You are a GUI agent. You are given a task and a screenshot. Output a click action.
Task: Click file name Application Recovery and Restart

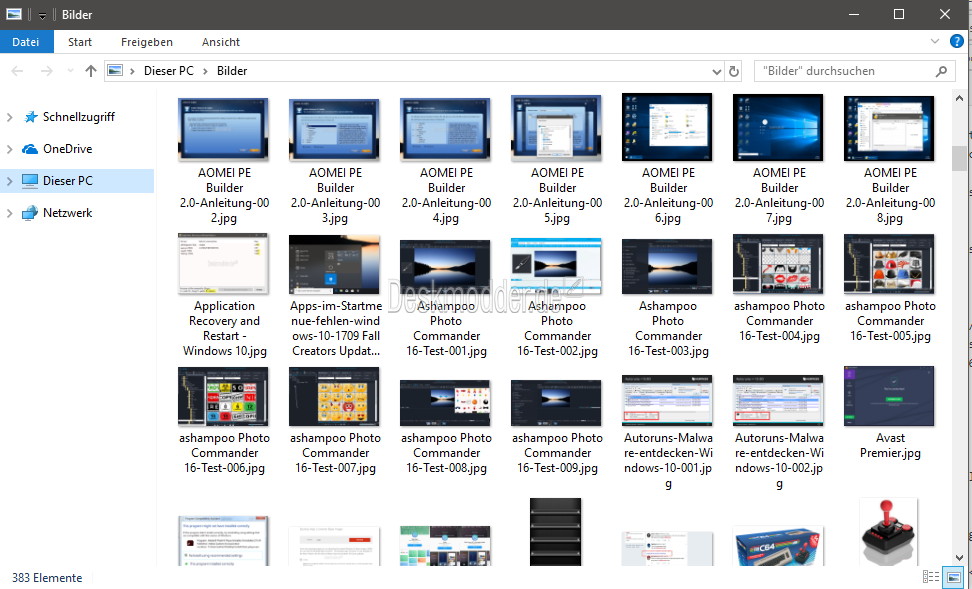point(224,328)
